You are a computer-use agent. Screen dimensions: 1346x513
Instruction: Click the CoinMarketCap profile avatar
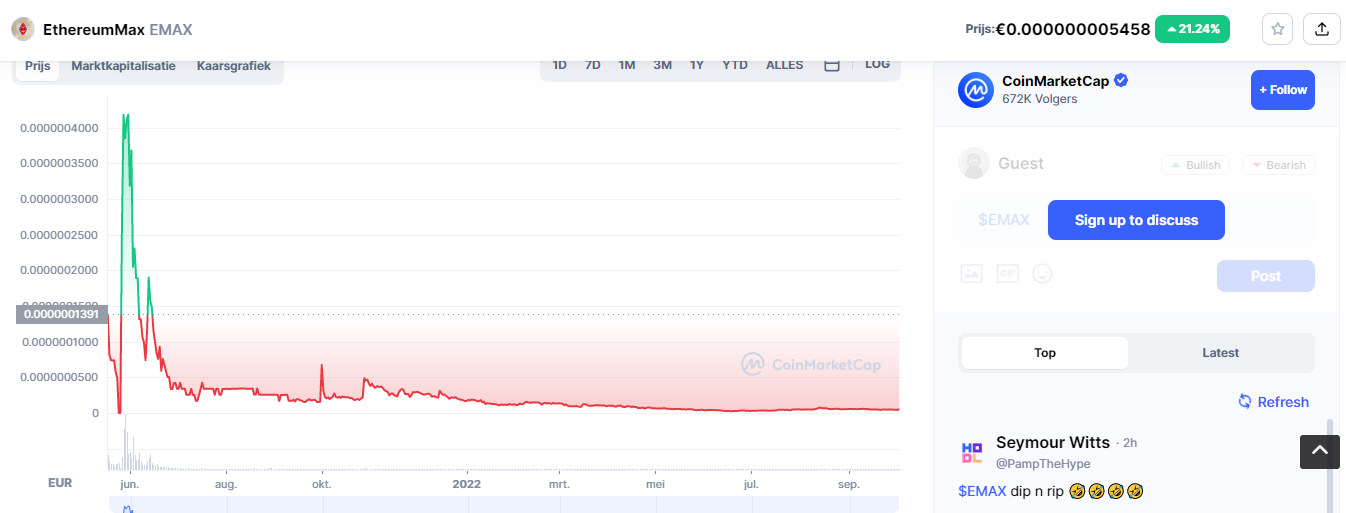pos(974,90)
